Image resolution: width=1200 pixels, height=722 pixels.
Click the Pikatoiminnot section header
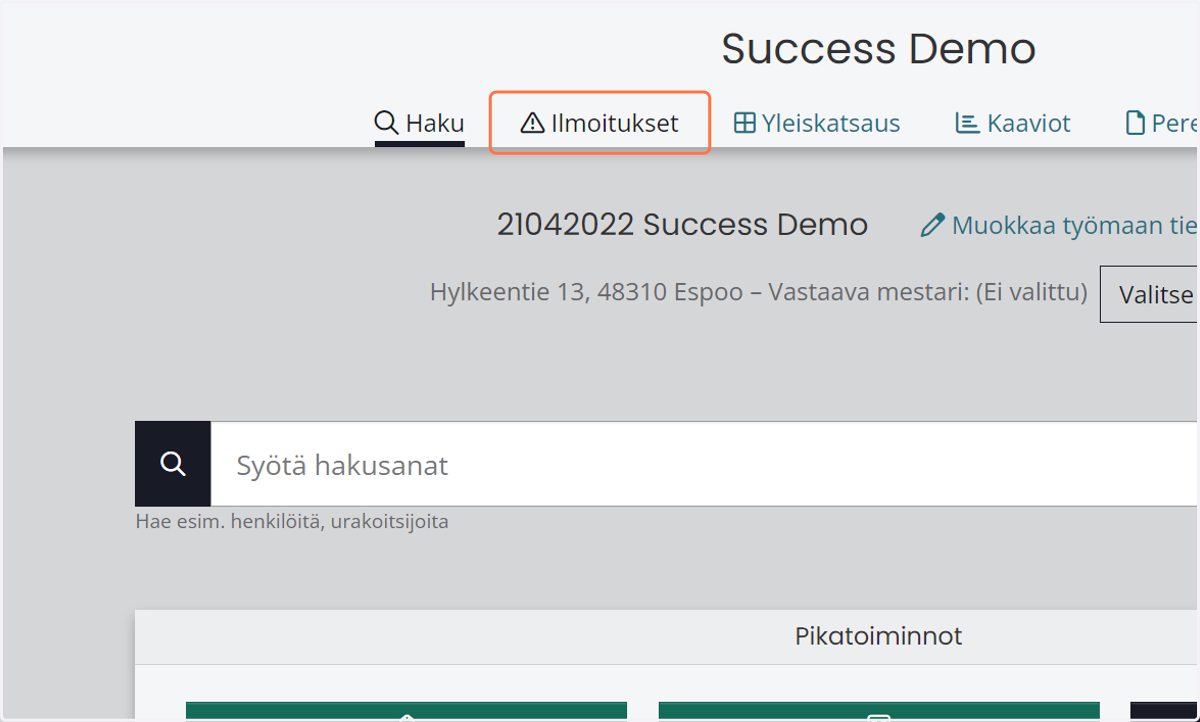pos(878,636)
